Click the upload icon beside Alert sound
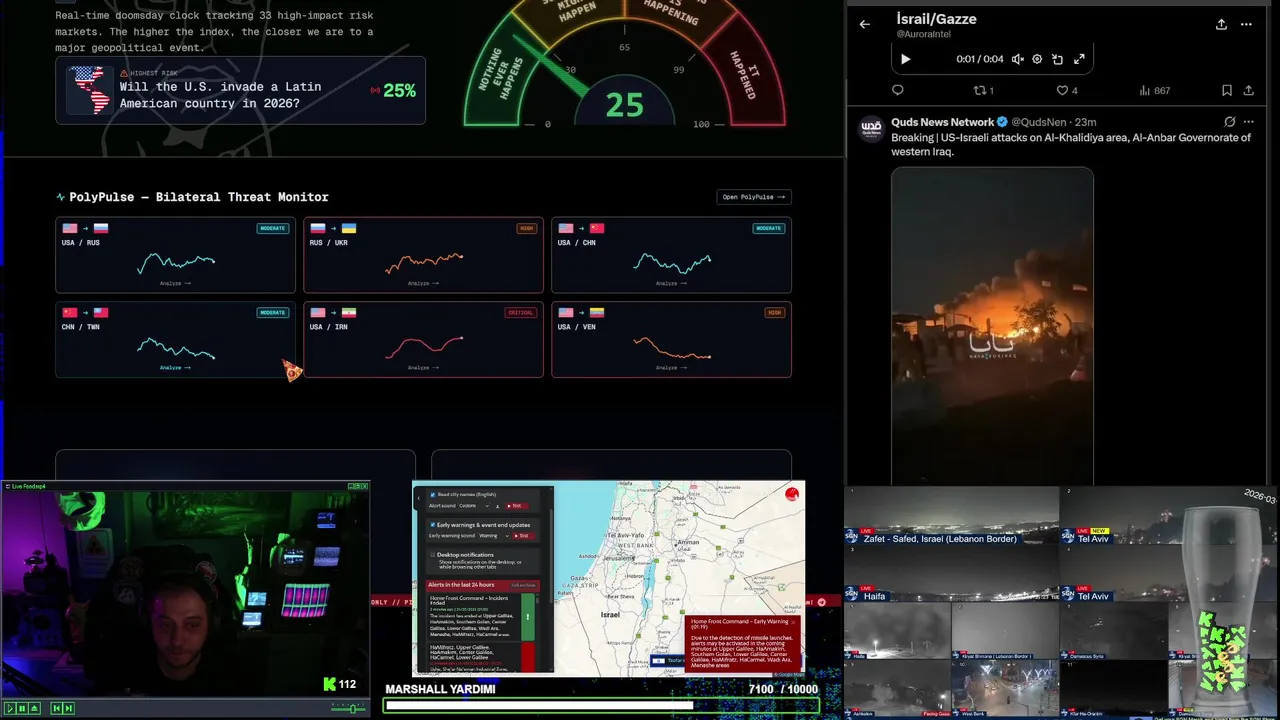1280x720 pixels. click(x=498, y=506)
